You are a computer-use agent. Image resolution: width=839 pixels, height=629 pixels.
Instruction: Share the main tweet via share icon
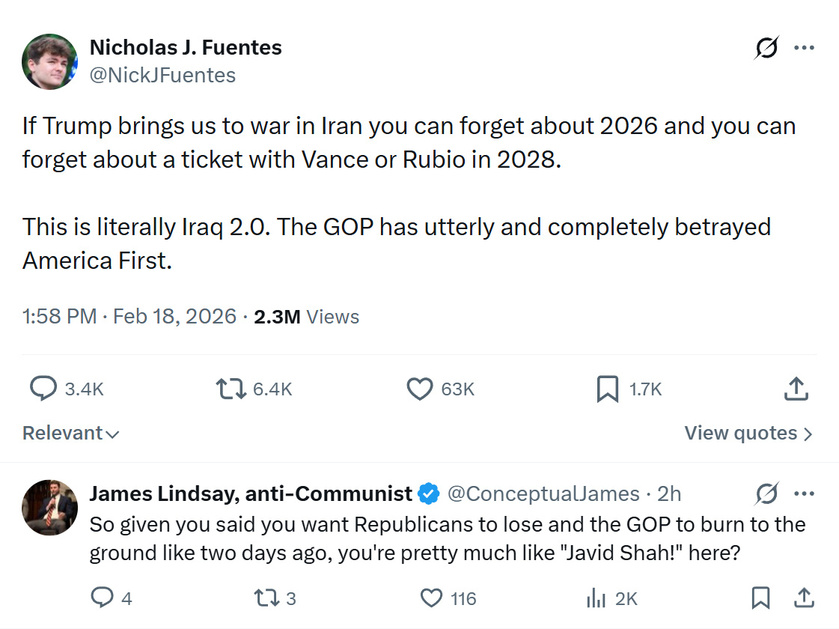(x=796, y=389)
